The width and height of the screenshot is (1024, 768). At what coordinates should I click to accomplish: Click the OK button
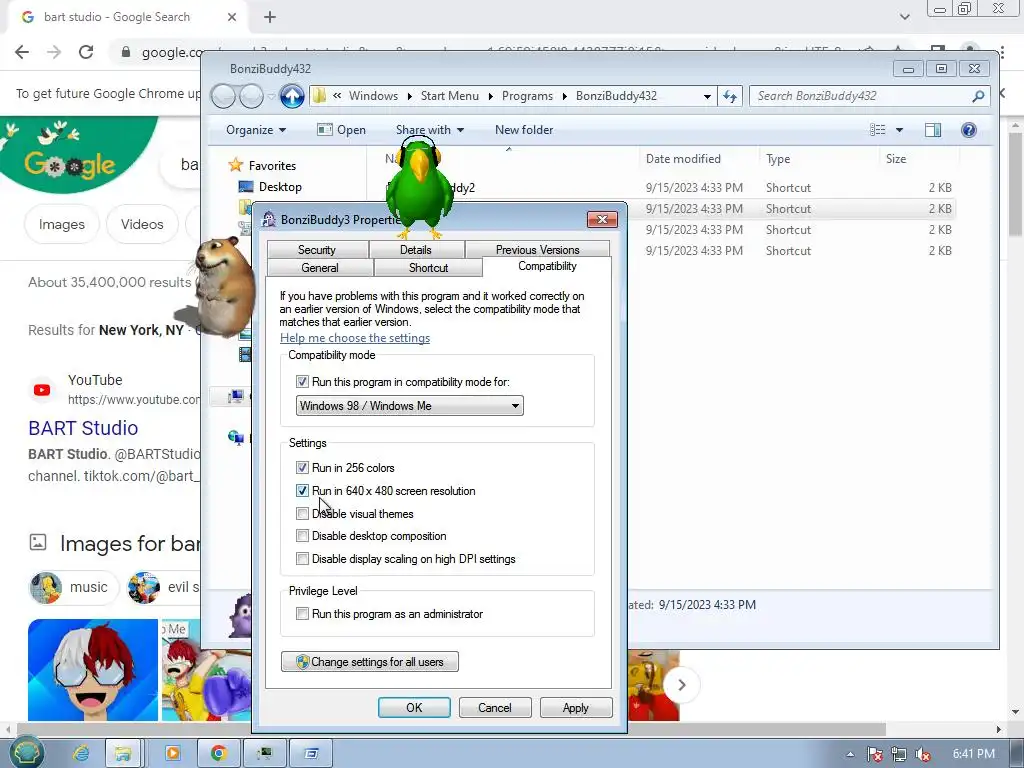[x=414, y=707]
